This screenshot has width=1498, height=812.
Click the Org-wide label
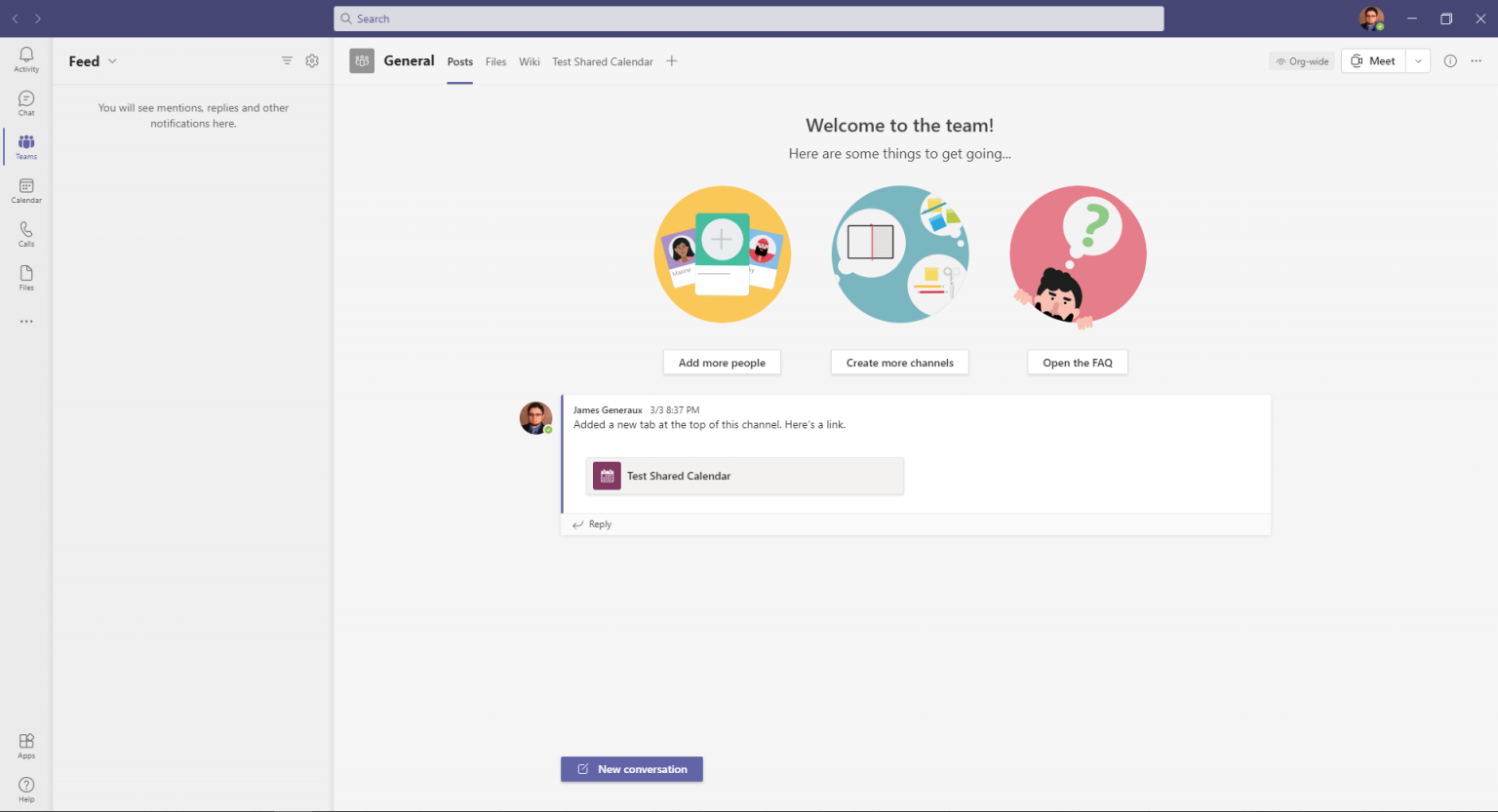(x=1302, y=61)
